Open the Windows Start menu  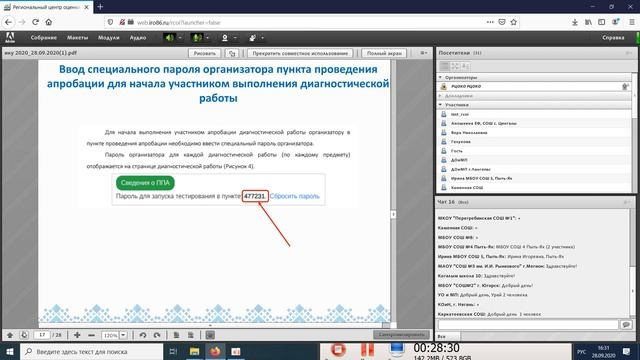pos(10,351)
